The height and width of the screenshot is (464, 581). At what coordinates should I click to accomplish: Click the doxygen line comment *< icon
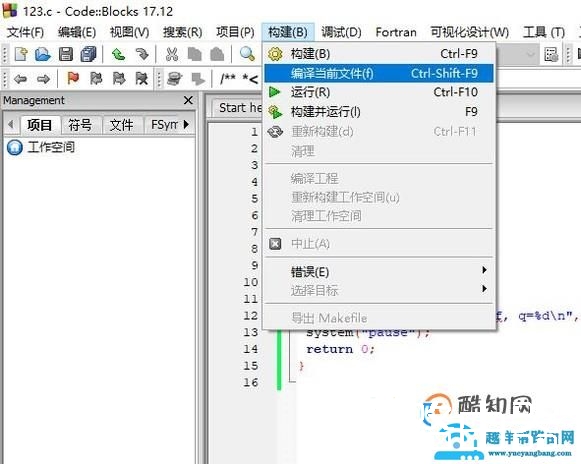pos(250,79)
